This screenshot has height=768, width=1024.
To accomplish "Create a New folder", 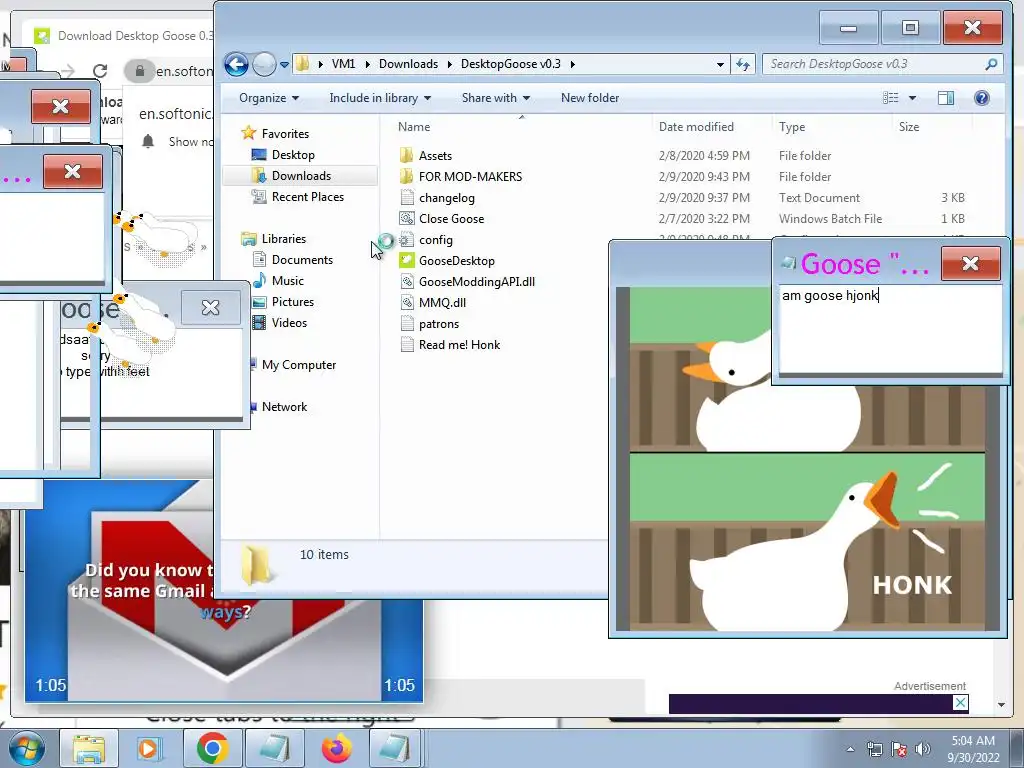I will click(x=590, y=98).
